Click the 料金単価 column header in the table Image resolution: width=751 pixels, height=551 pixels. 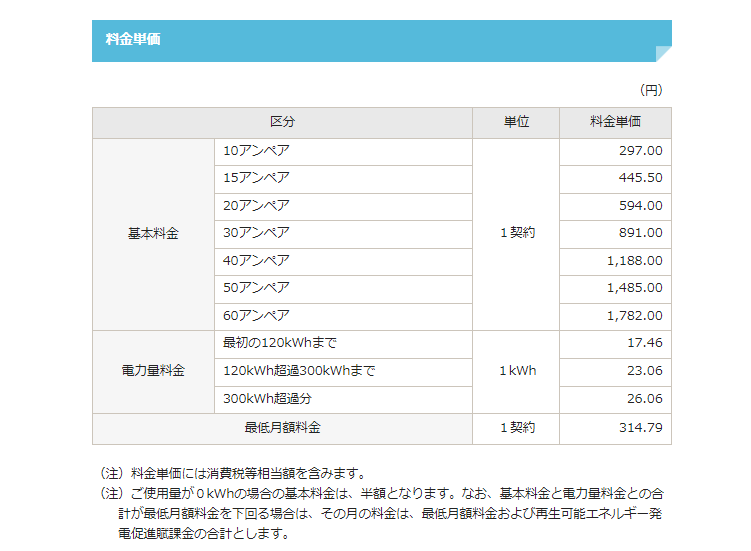click(x=615, y=122)
